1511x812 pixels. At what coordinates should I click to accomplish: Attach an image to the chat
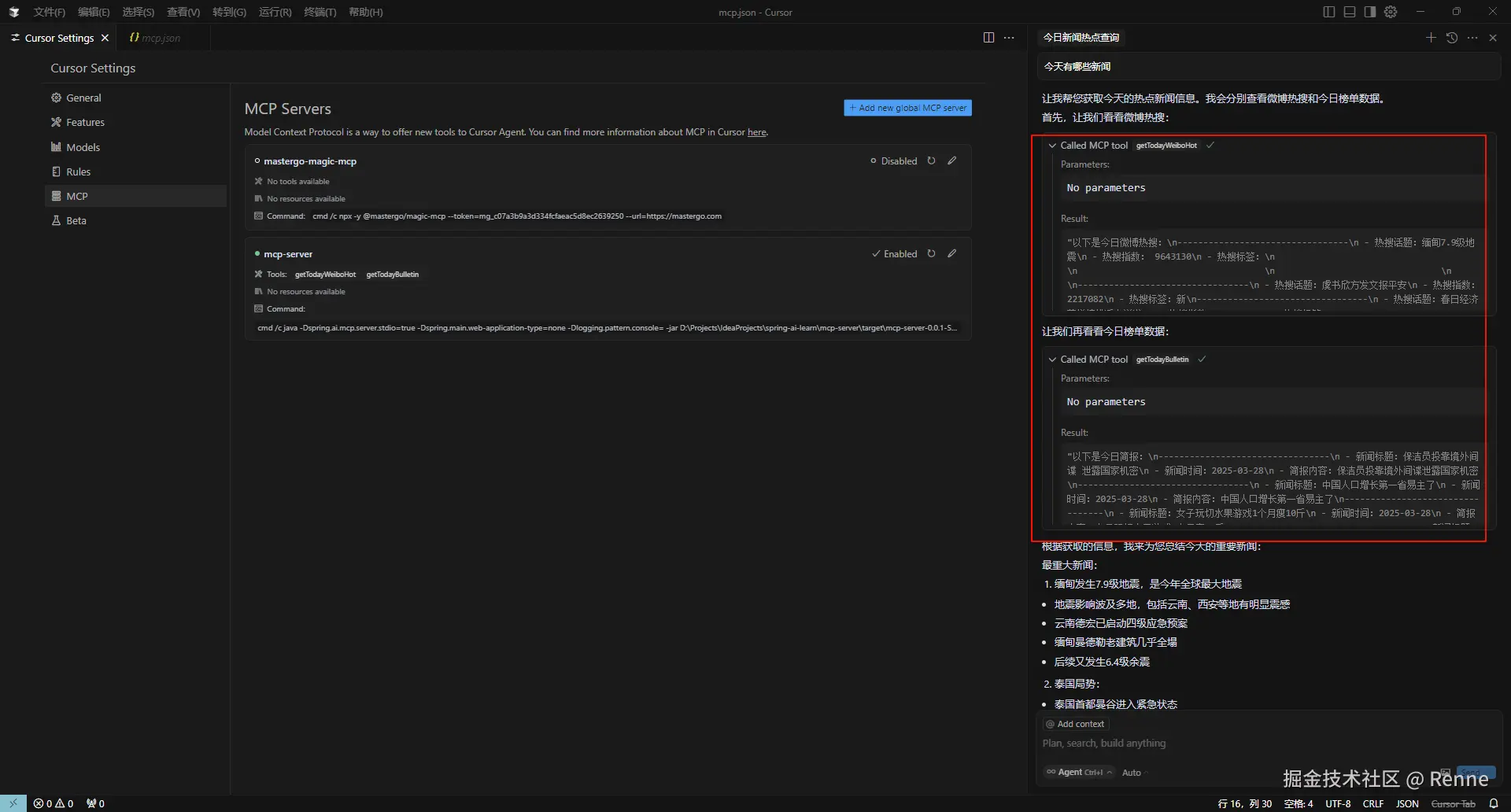tap(1446, 773)
